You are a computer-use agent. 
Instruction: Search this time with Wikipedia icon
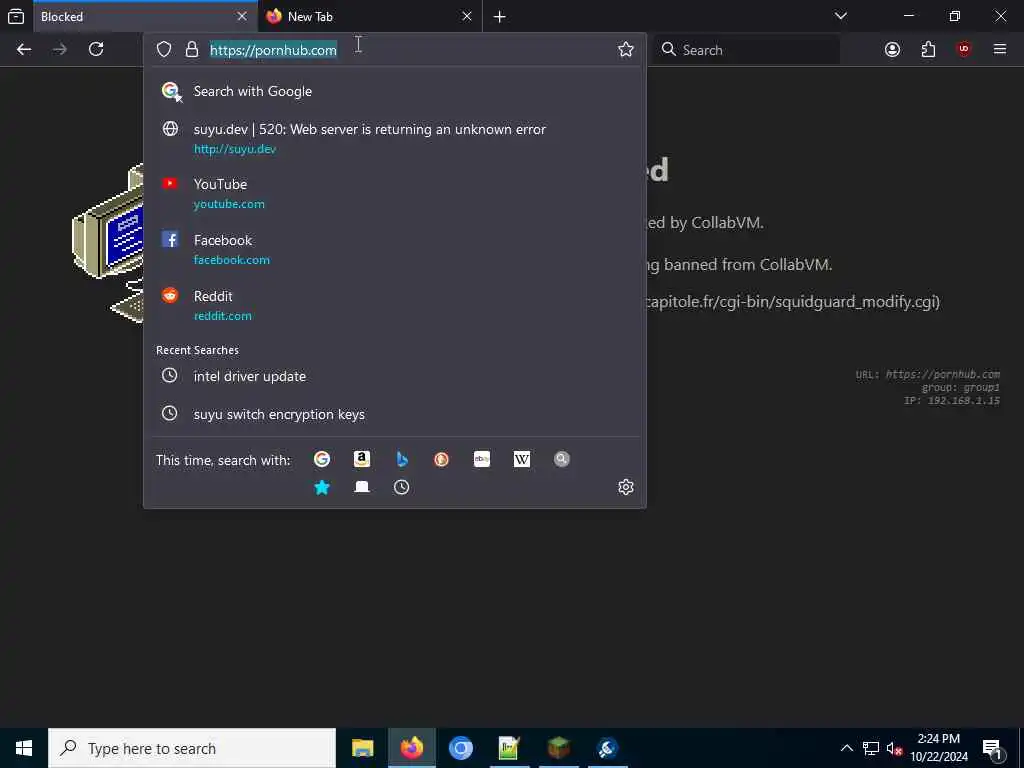[522, 459]
